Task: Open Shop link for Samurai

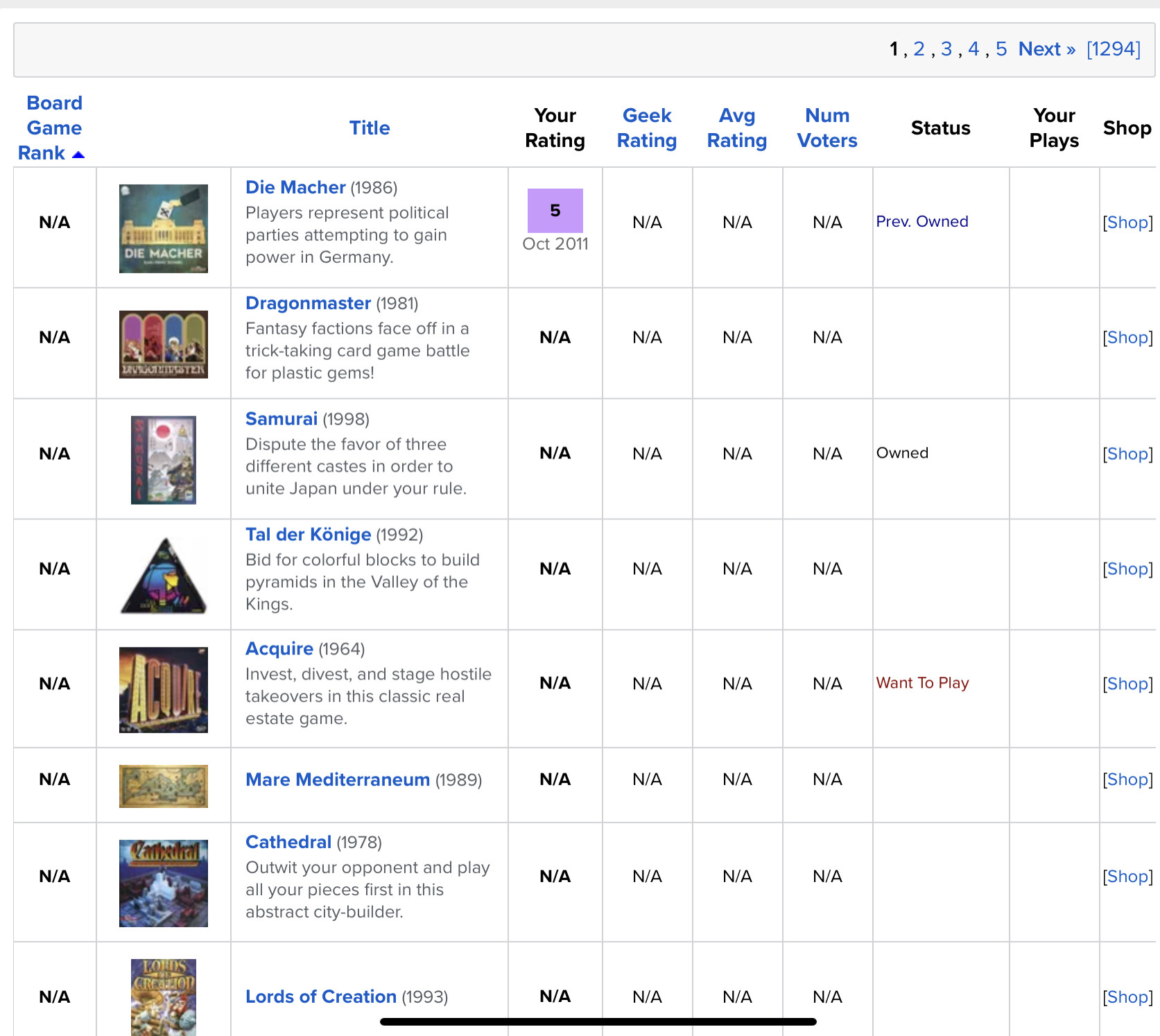Action: (x=1127, y=454)
